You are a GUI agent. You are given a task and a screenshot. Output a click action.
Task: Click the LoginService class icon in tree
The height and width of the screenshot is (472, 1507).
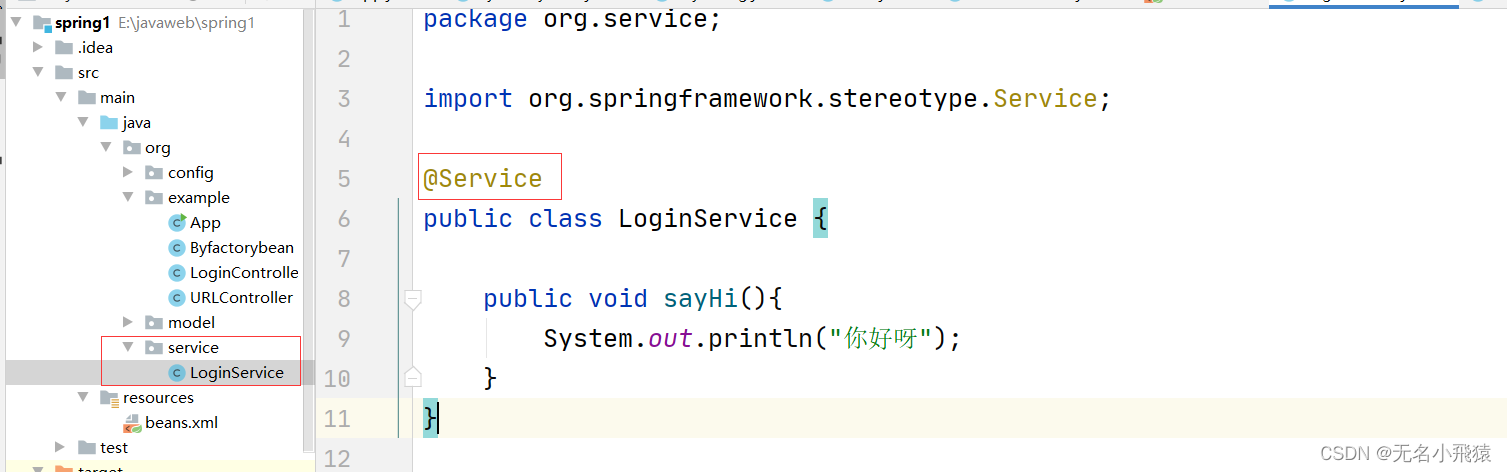[x=177, y=372]
